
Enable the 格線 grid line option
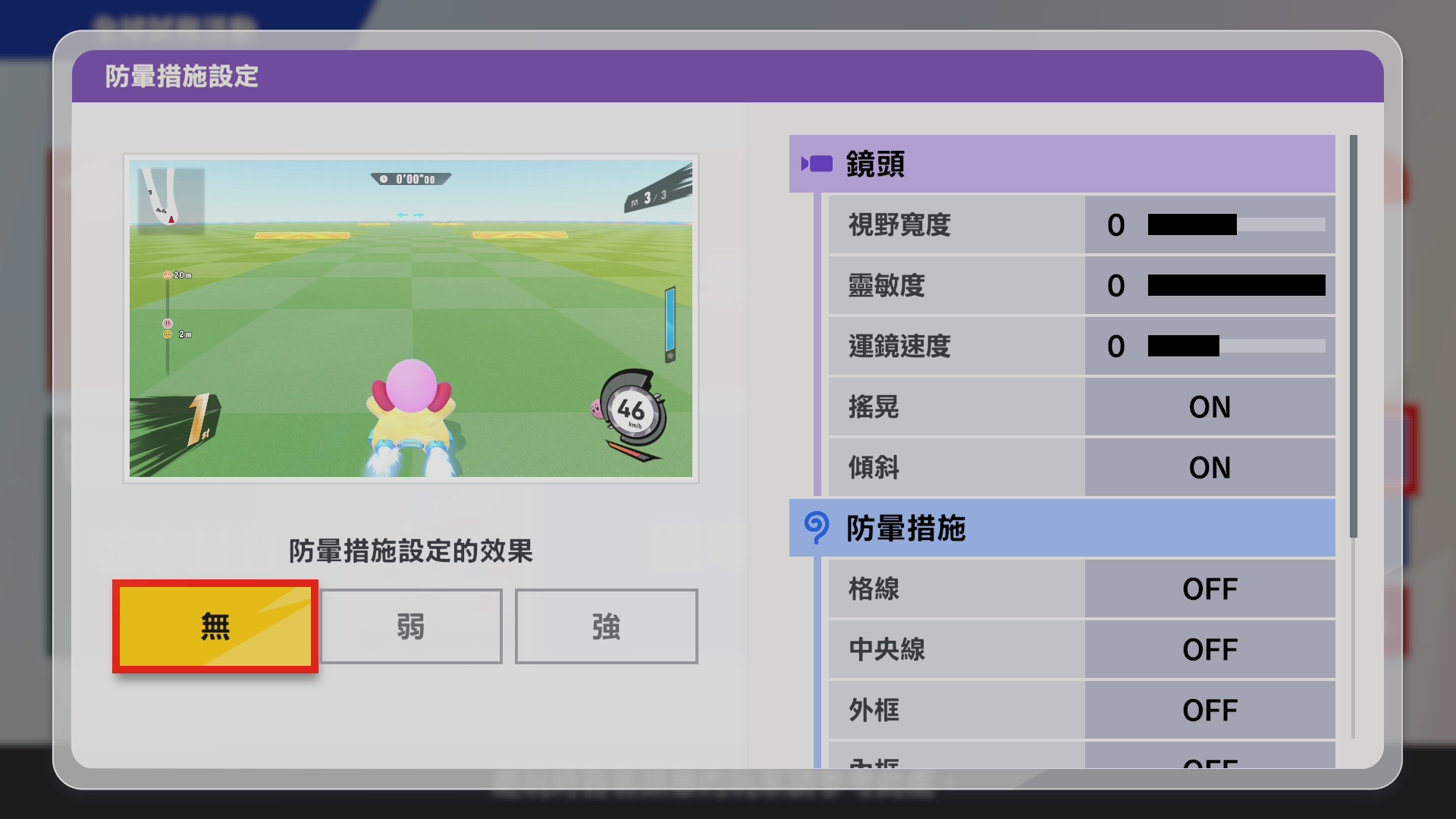[x=1210, y=588]
